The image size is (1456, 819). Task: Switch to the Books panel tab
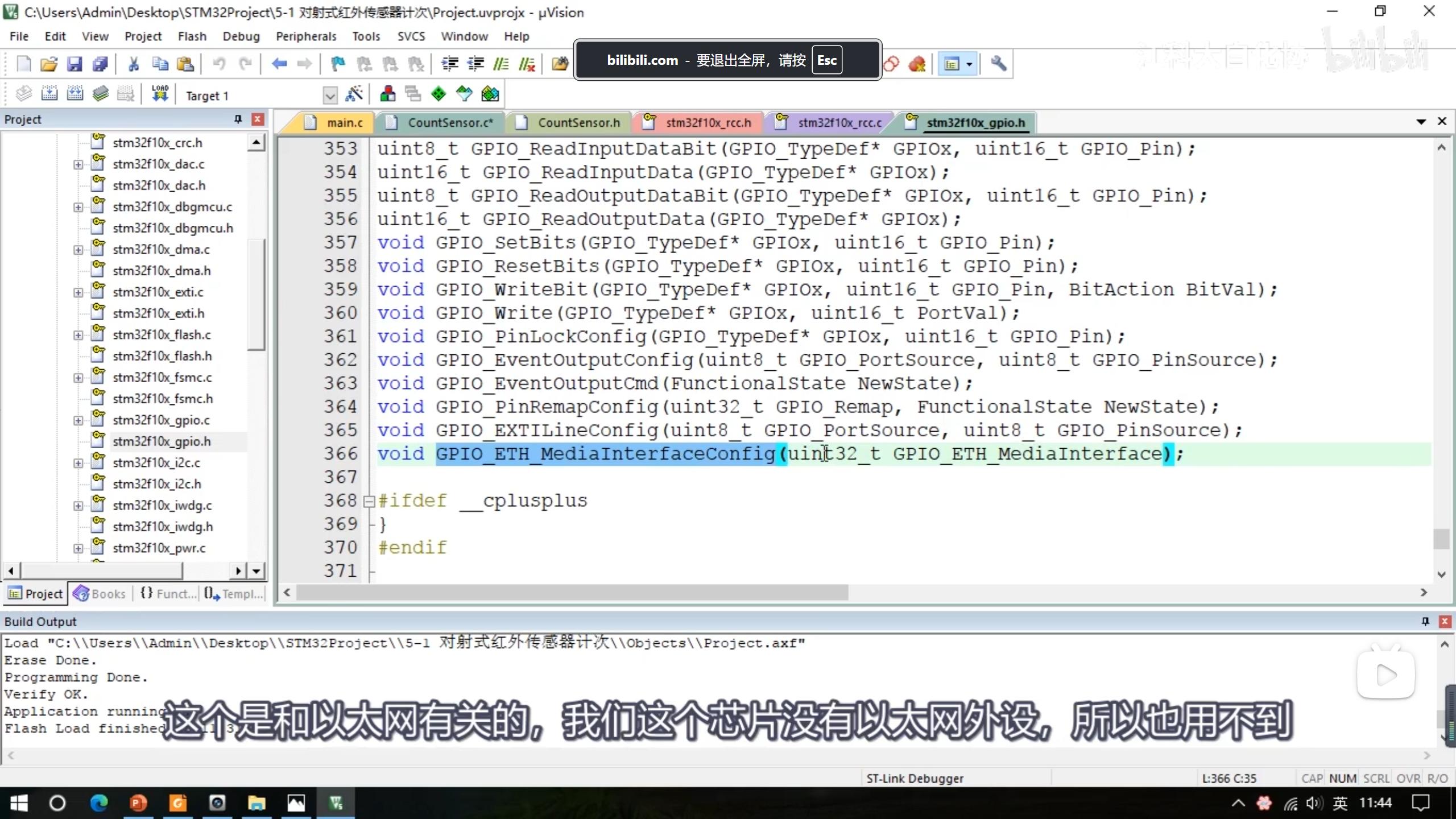(x=100, y=594)
